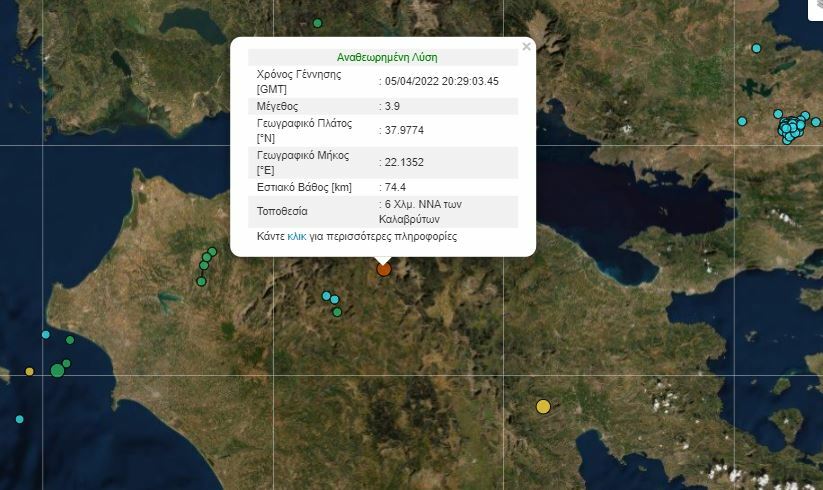The image size is (823, 490).
Task: Select the lowest green marker in vertical chain
Action: click(201, 281)
